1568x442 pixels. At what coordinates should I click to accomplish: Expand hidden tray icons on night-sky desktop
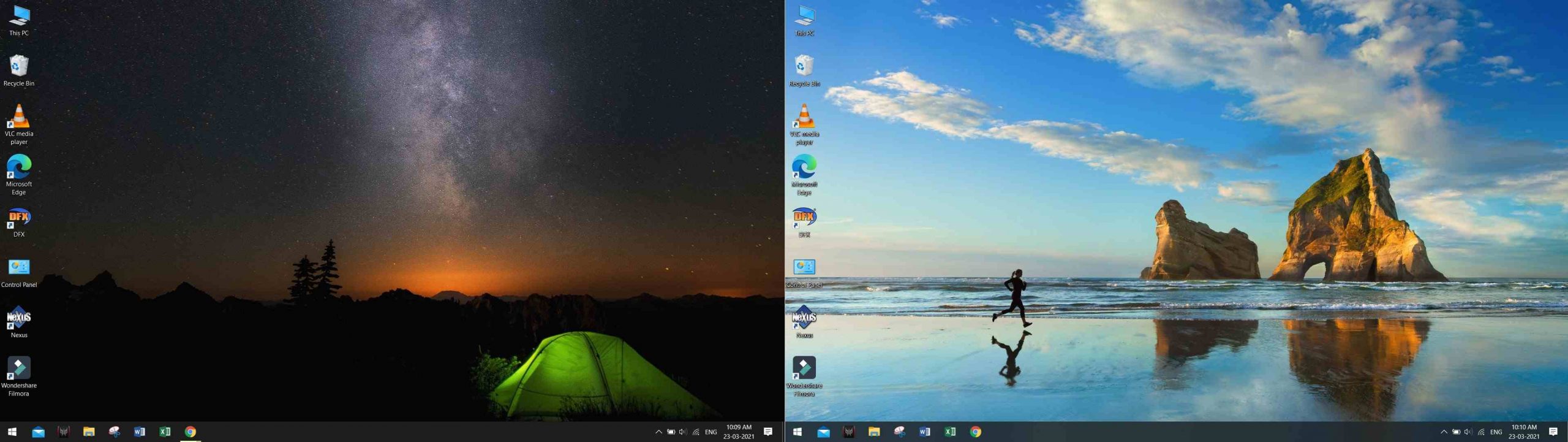tap(658, 432)
